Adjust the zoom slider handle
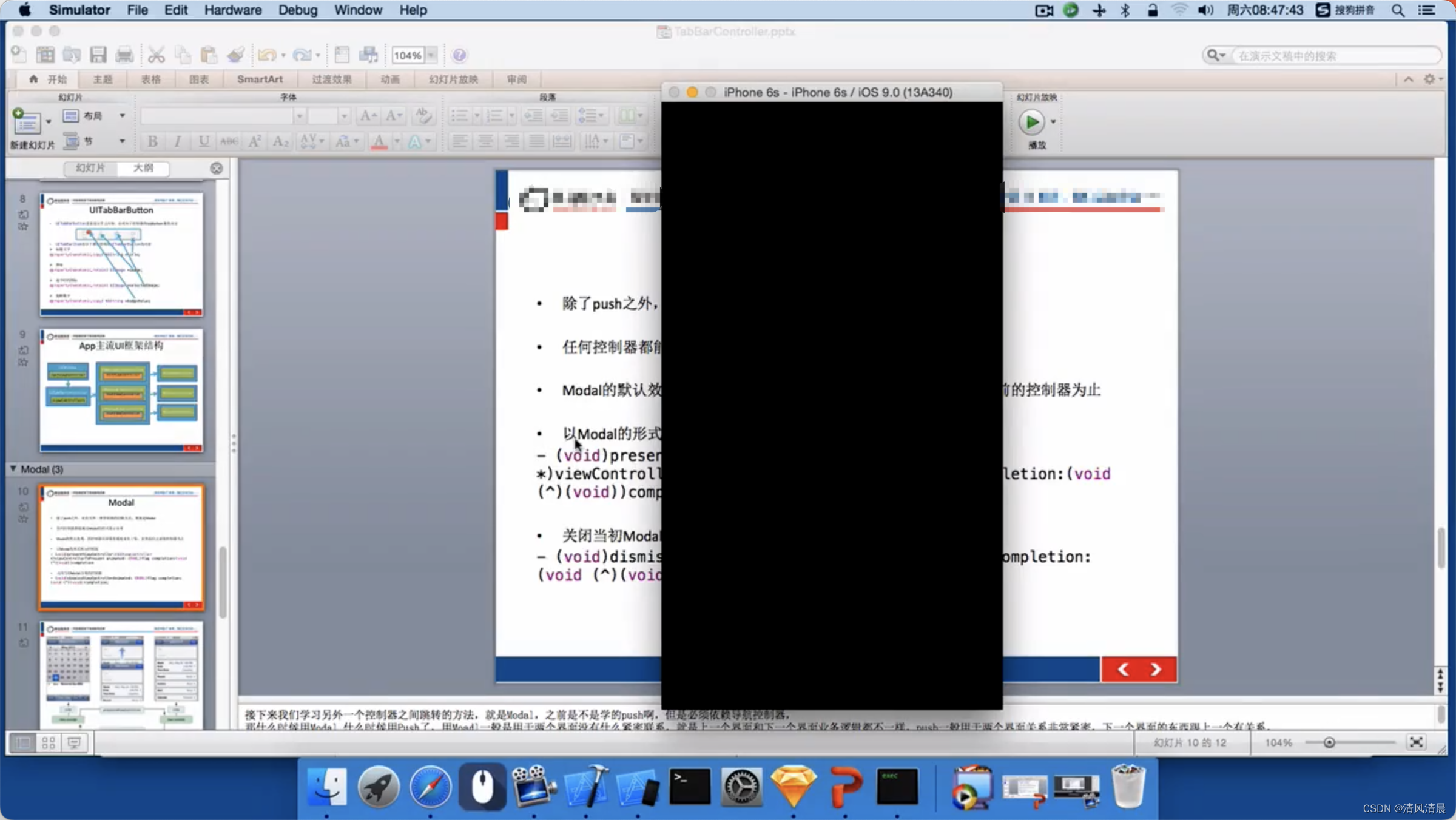This screenshot has width=1456, height=820. point(1329,742)
